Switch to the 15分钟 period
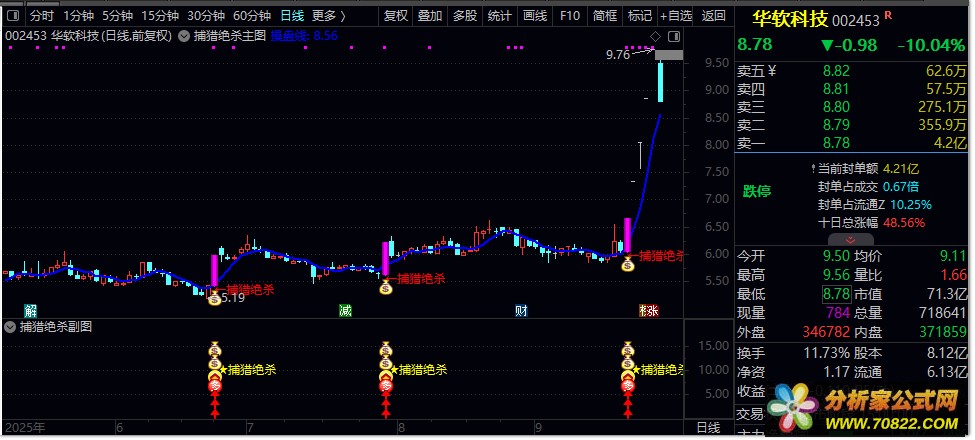Image resolution: width=975 pixels, height=440 pixels. click(x=160, y=16)
